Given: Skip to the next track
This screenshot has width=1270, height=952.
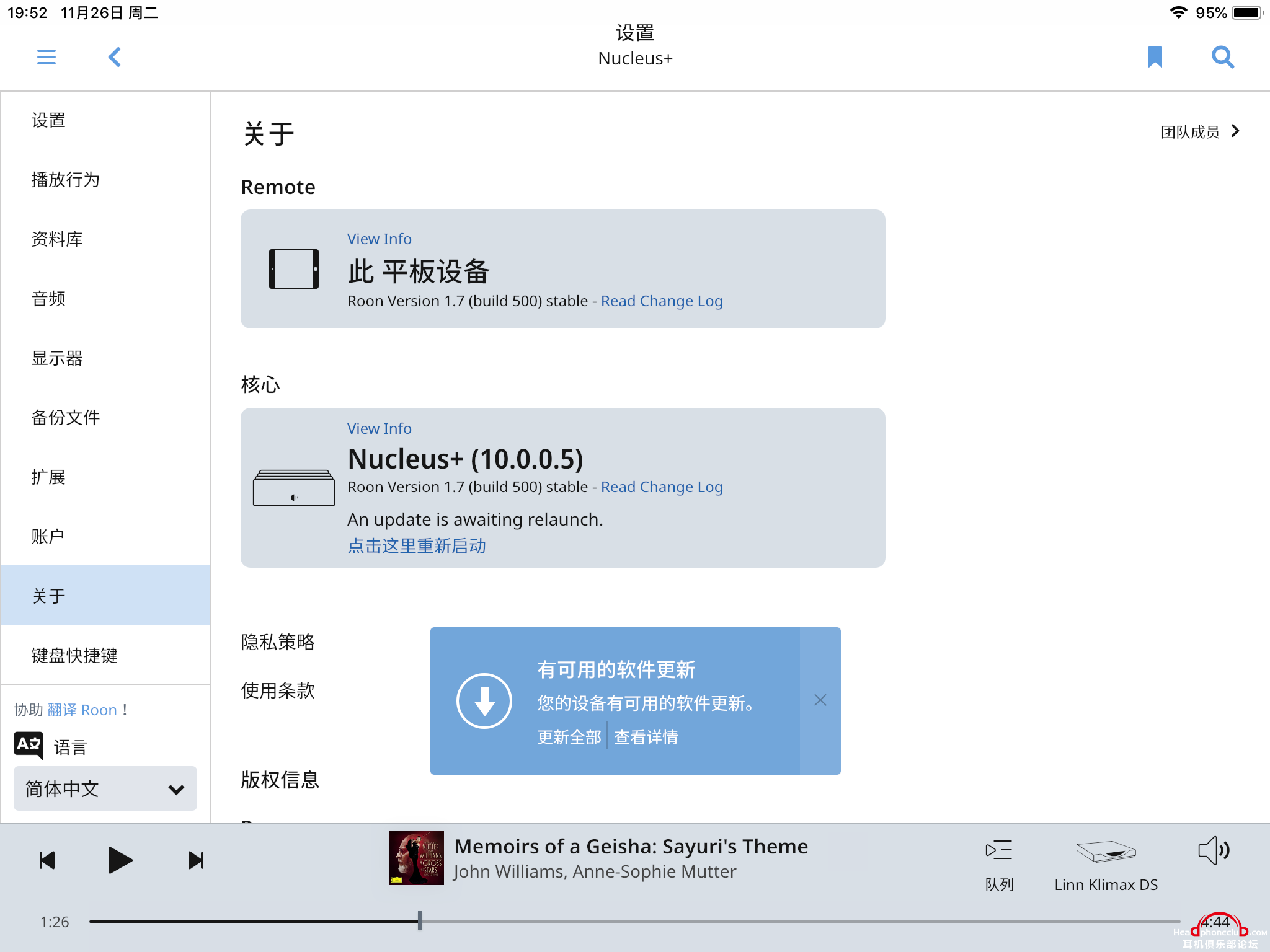Looking at the screenshot, I should click(196, 860).
